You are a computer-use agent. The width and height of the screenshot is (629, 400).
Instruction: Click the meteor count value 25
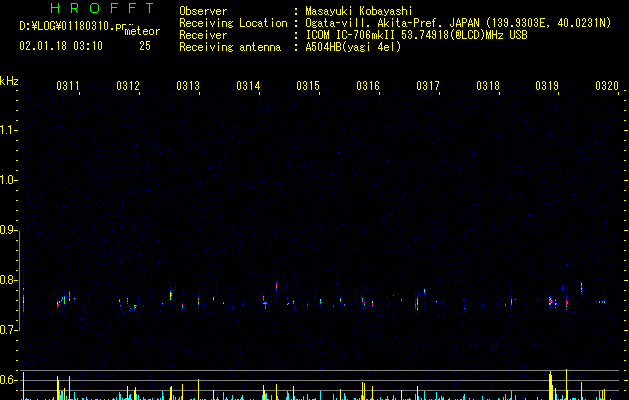pyautogui.click(x=145, y=46)
